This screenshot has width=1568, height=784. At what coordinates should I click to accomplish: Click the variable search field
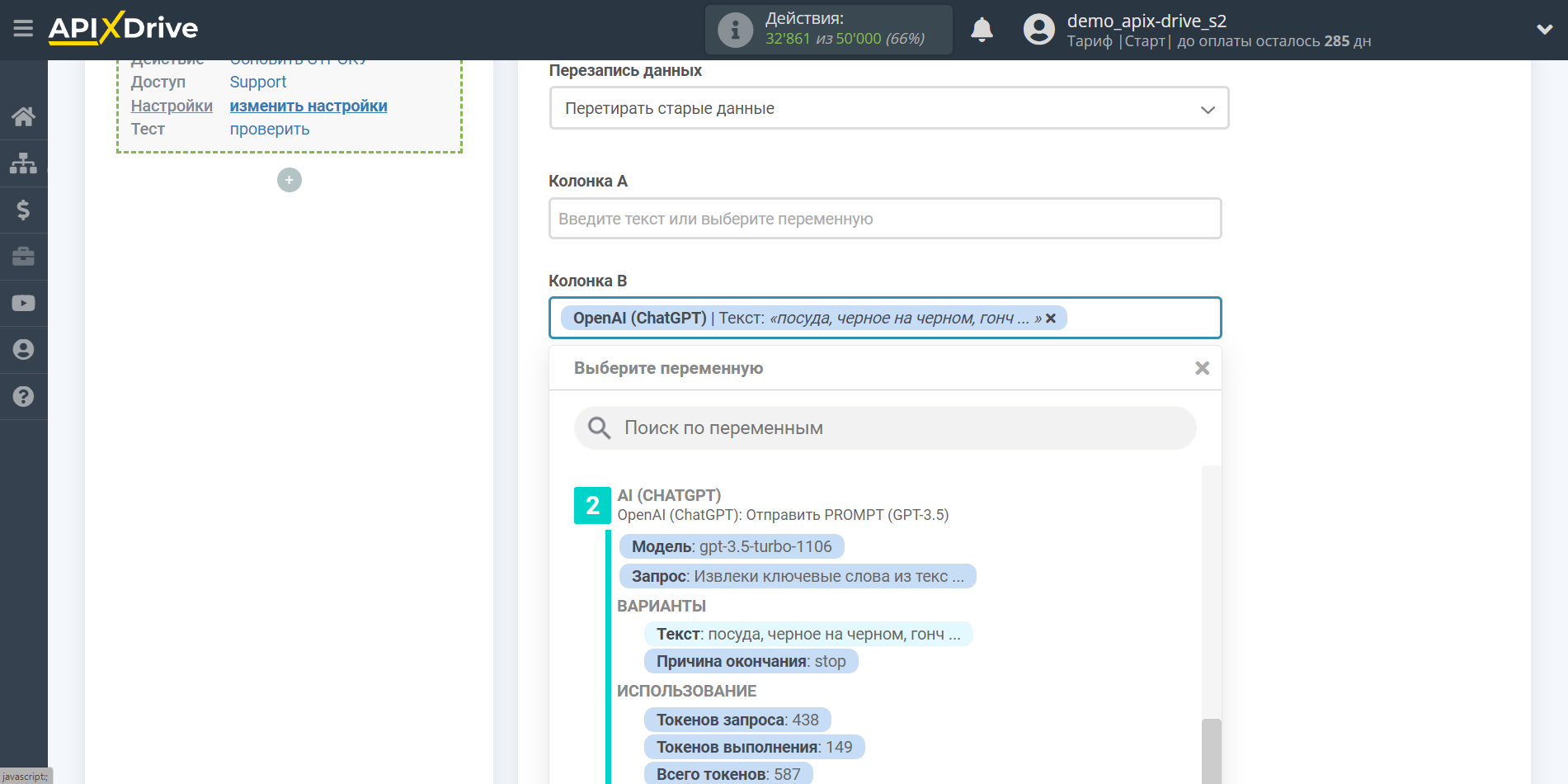885,427
